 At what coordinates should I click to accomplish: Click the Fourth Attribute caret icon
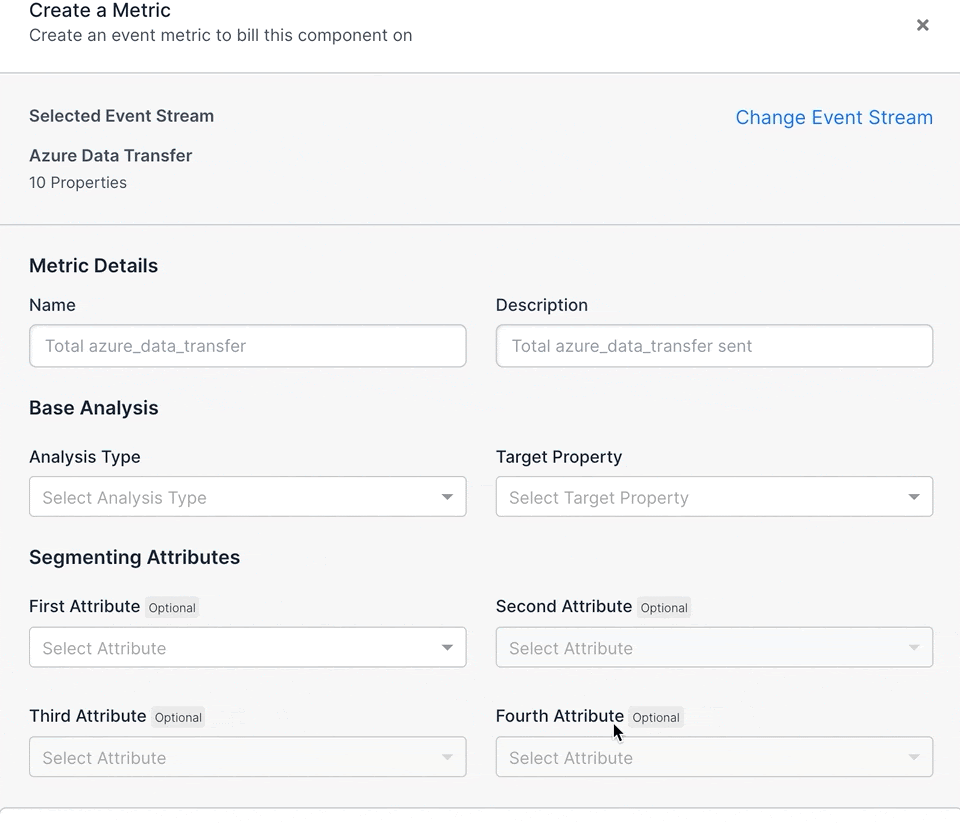tap(914, 757)
